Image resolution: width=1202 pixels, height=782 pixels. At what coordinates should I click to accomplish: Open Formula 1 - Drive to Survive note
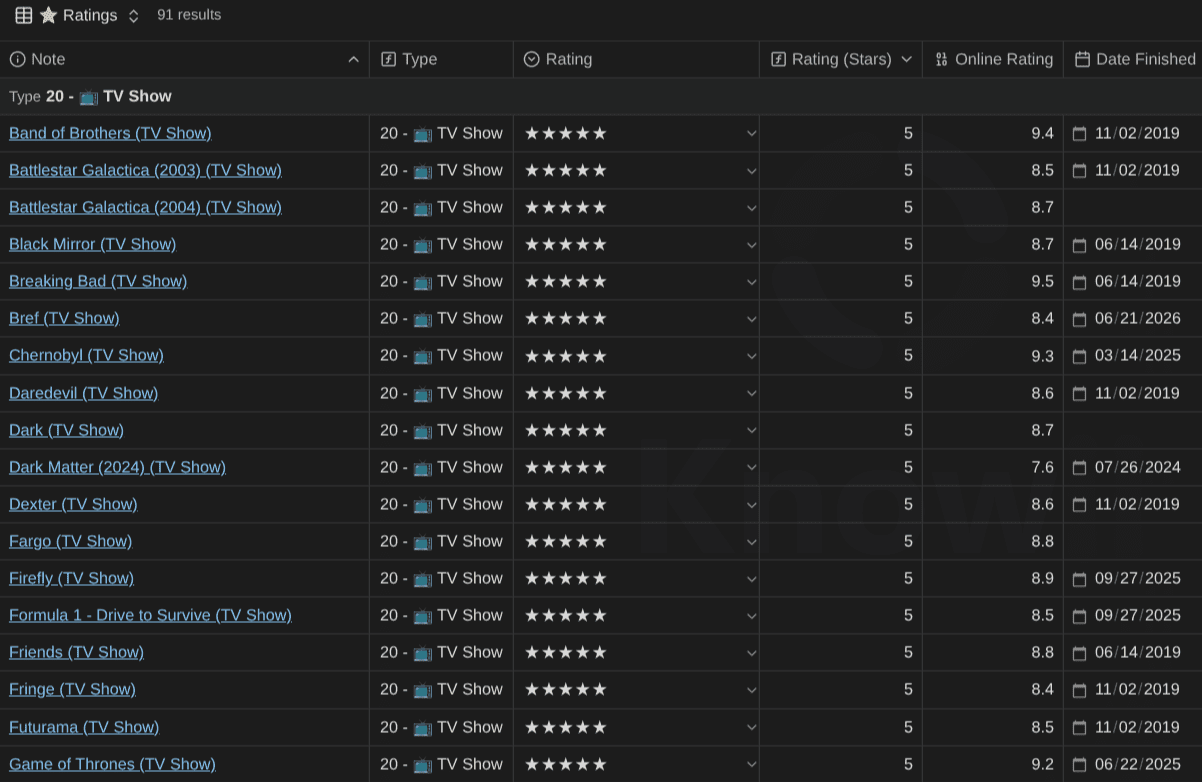click(x=150, y=615)
